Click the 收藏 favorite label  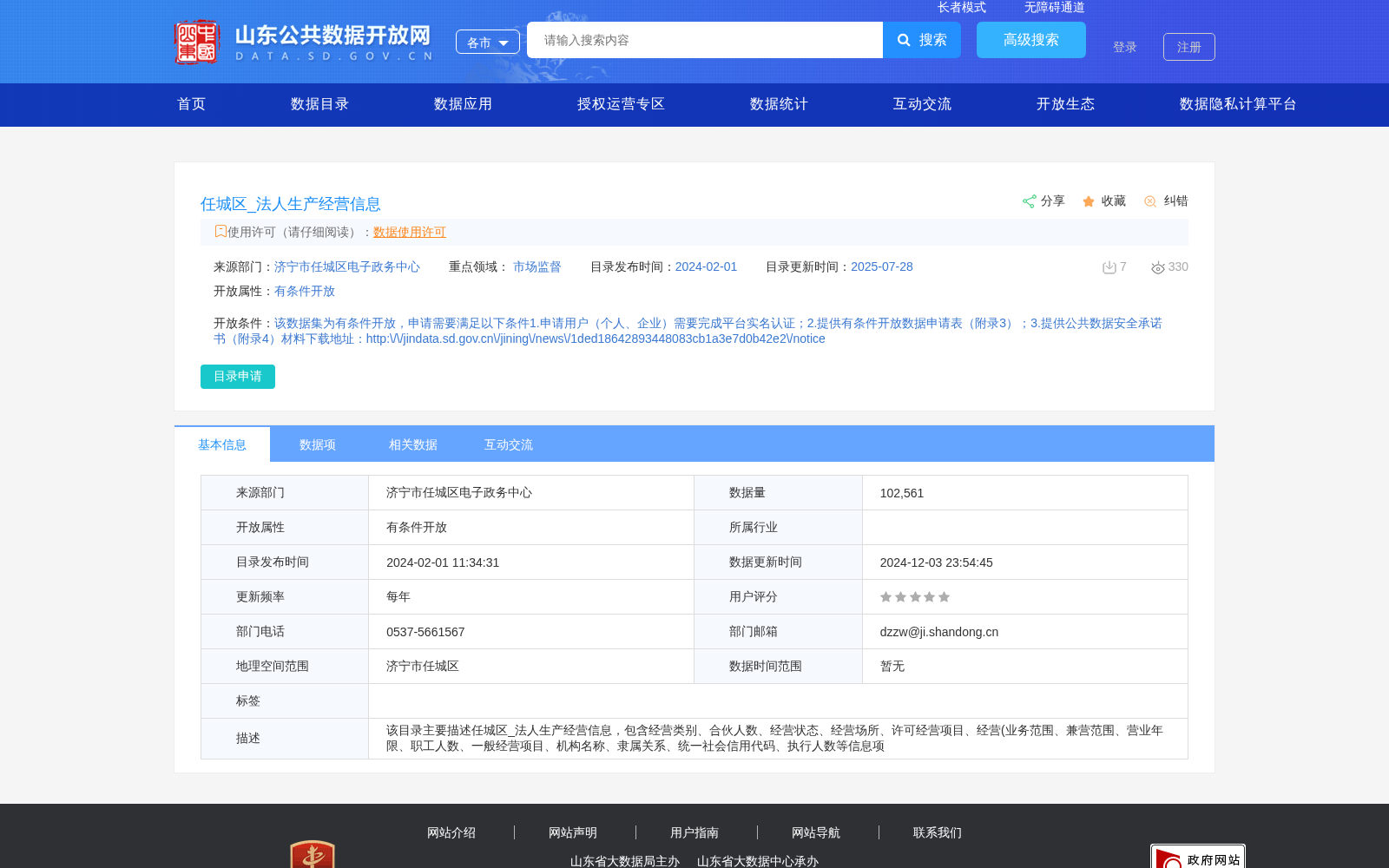tap(1114, 201)
